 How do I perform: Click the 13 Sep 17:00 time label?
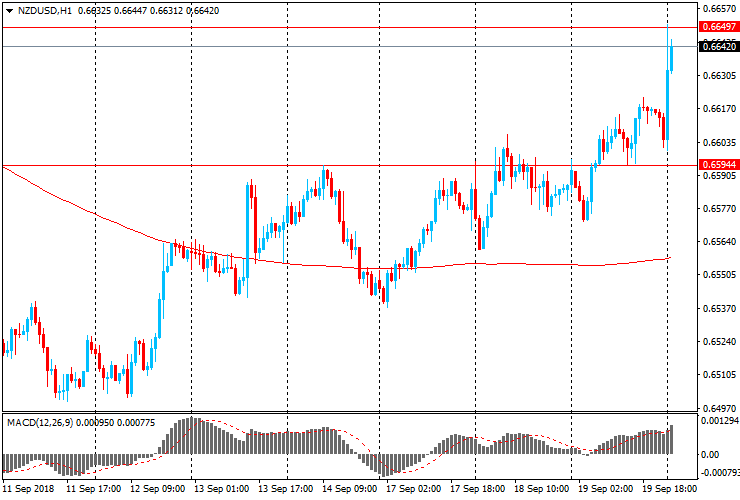tap(285, 489)
